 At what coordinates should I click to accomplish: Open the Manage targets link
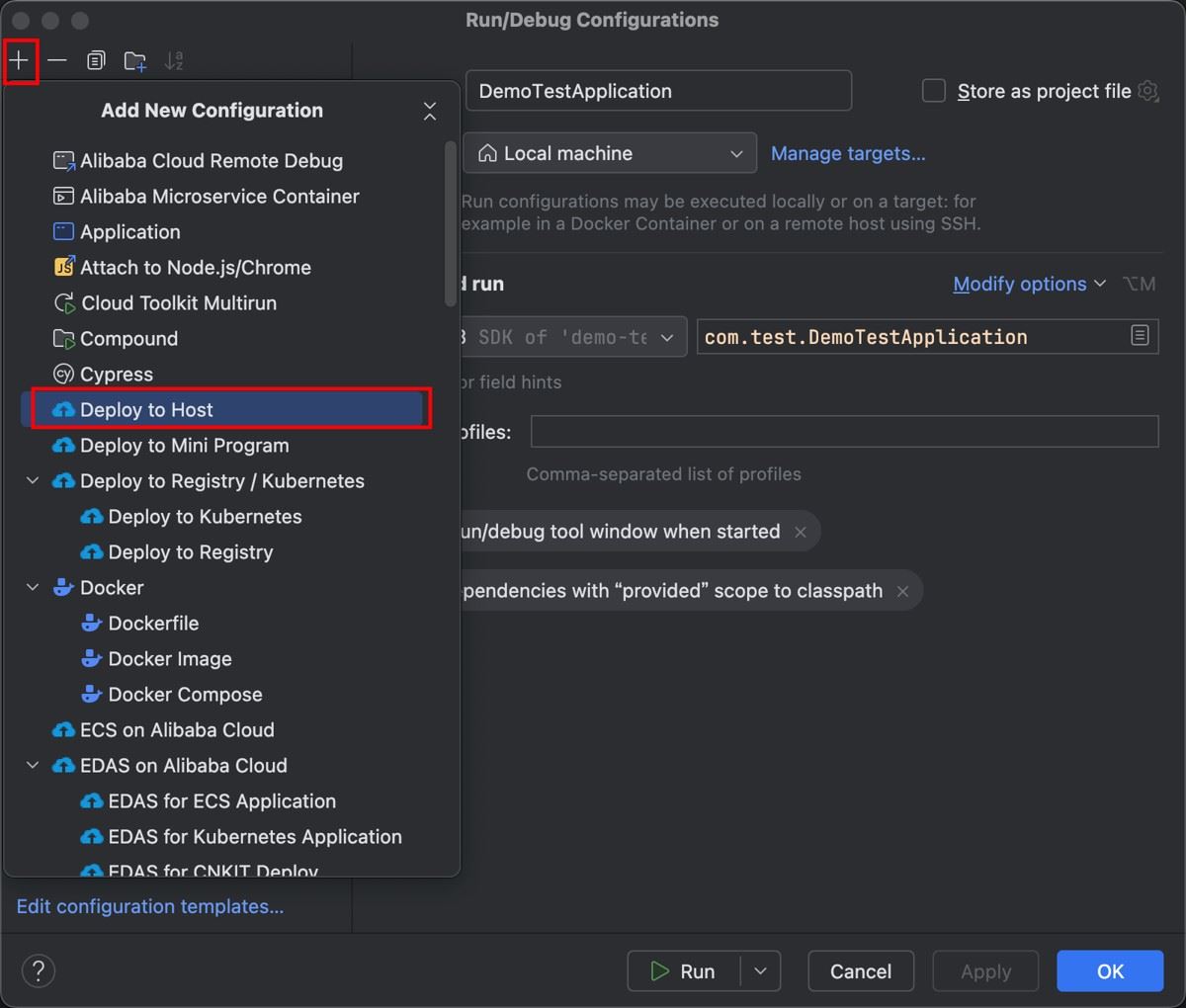click(847, 153)
